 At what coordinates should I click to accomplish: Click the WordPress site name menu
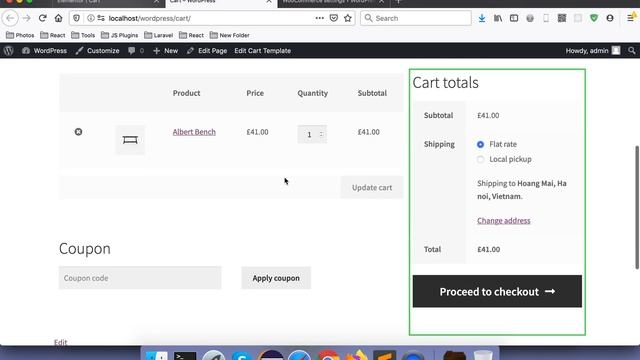(x=44, y=51)
